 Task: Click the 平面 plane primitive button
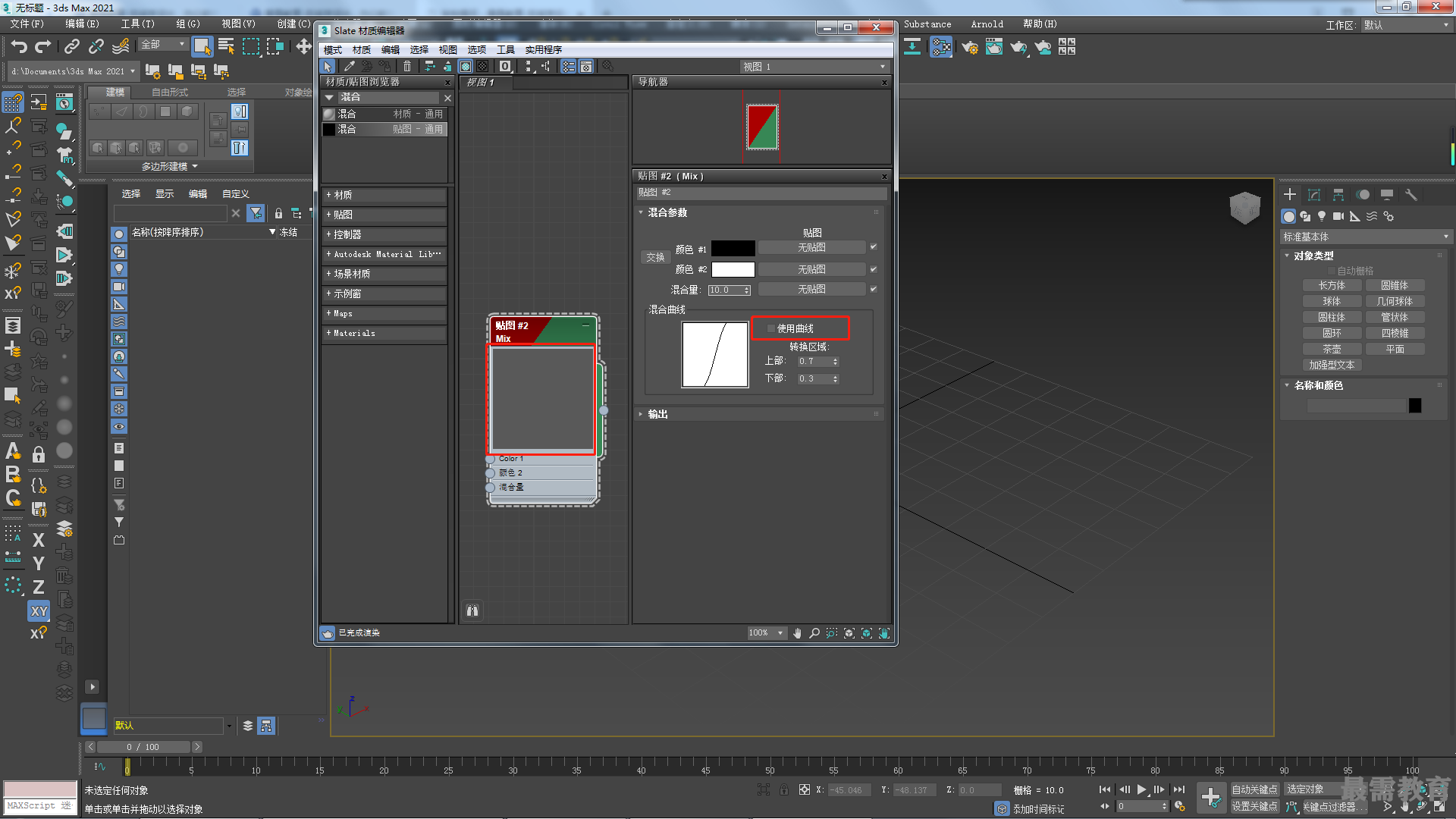point(1395,349)
